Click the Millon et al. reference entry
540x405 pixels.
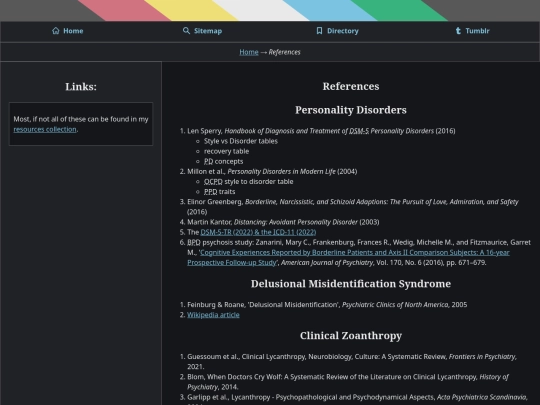click(272, 172)
